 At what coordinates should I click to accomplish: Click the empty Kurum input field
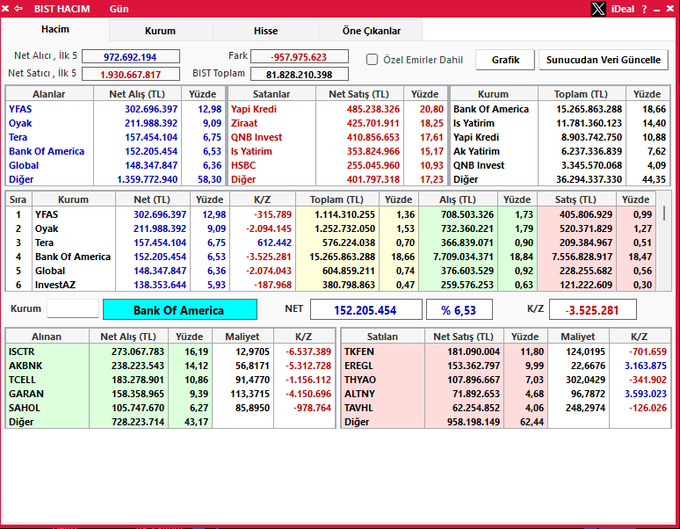73,309
